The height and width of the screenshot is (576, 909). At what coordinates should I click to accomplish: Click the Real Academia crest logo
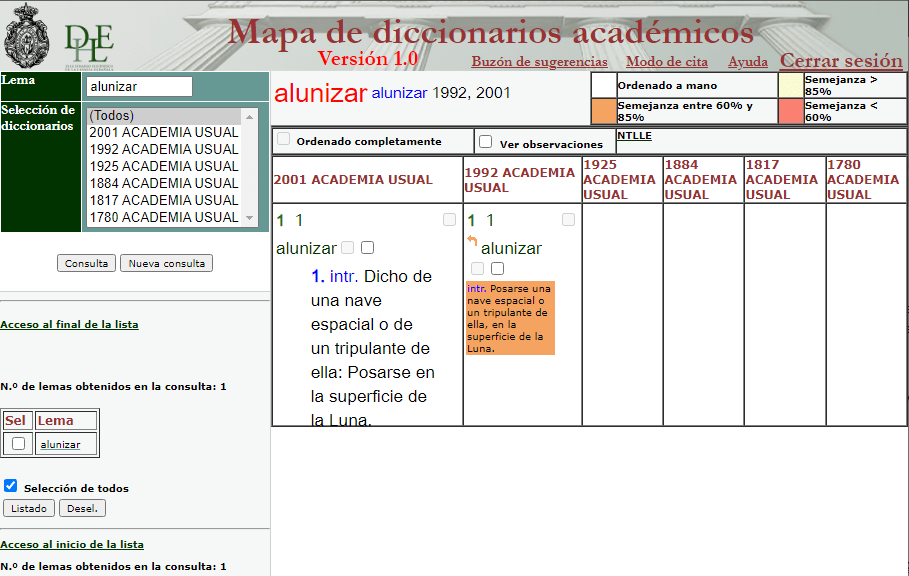coord(28,35)
